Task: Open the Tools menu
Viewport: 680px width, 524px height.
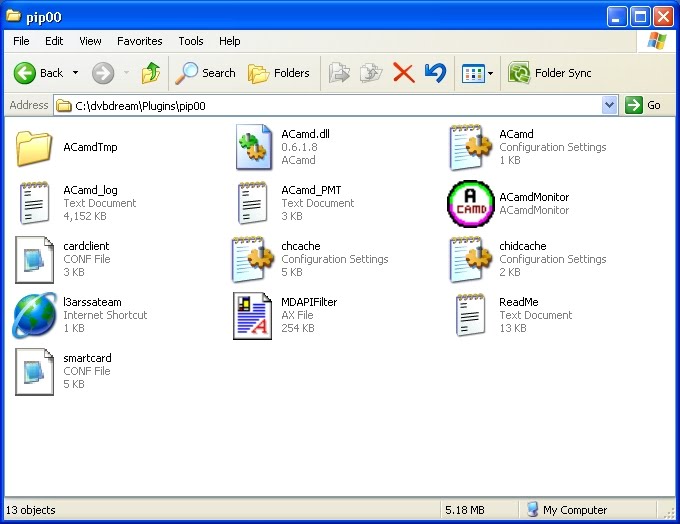Action: [x=191, y=41]
